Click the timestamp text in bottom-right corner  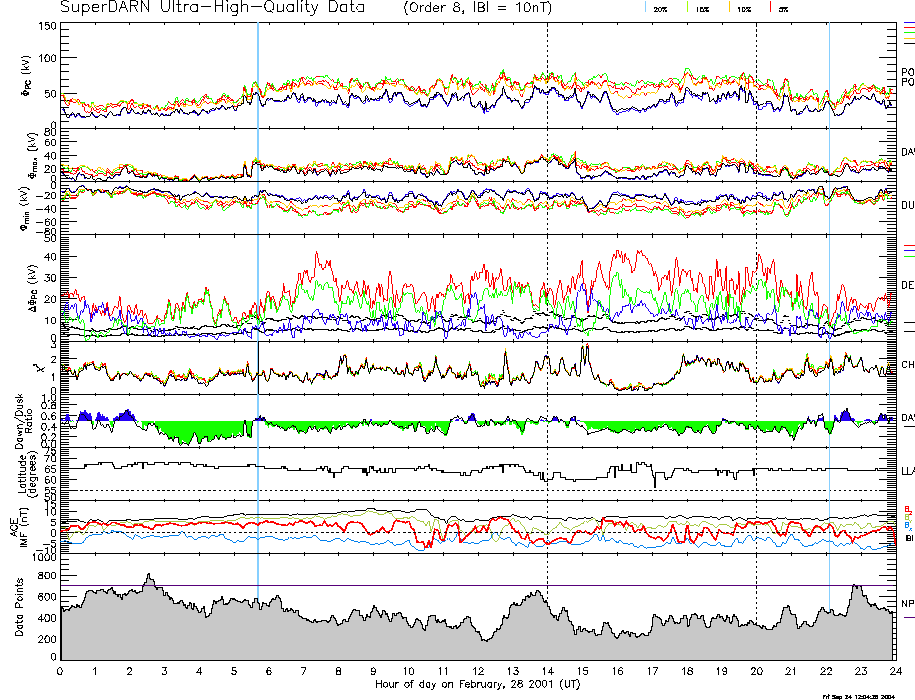coord(861,696)
